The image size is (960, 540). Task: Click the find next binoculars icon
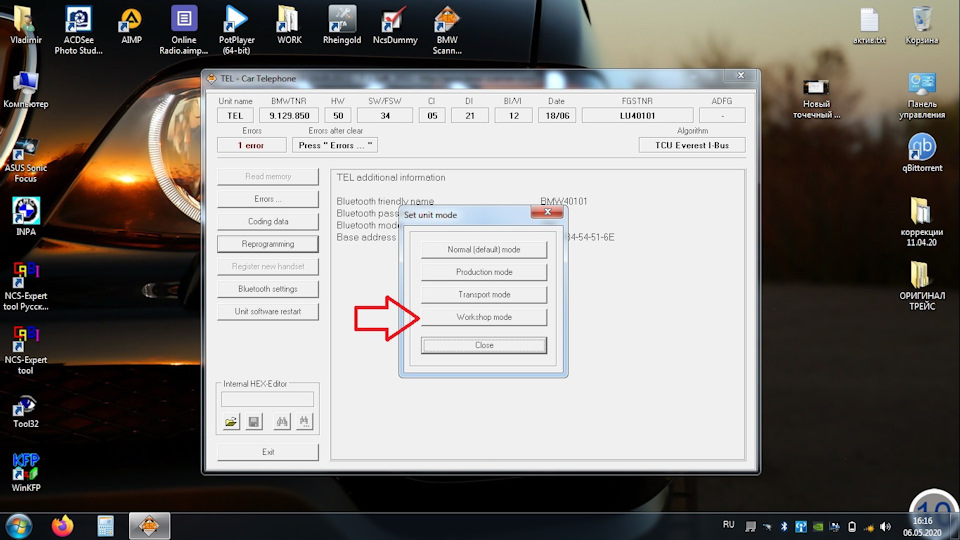point(304,422)
